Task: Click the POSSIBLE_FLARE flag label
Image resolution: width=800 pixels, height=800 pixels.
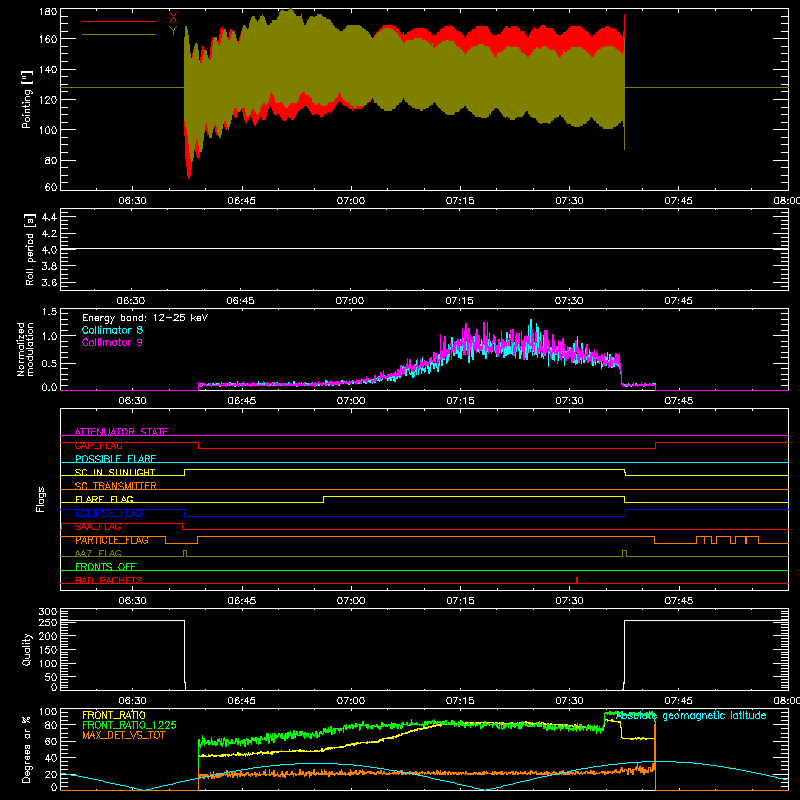Action: [x=115, y=459]
